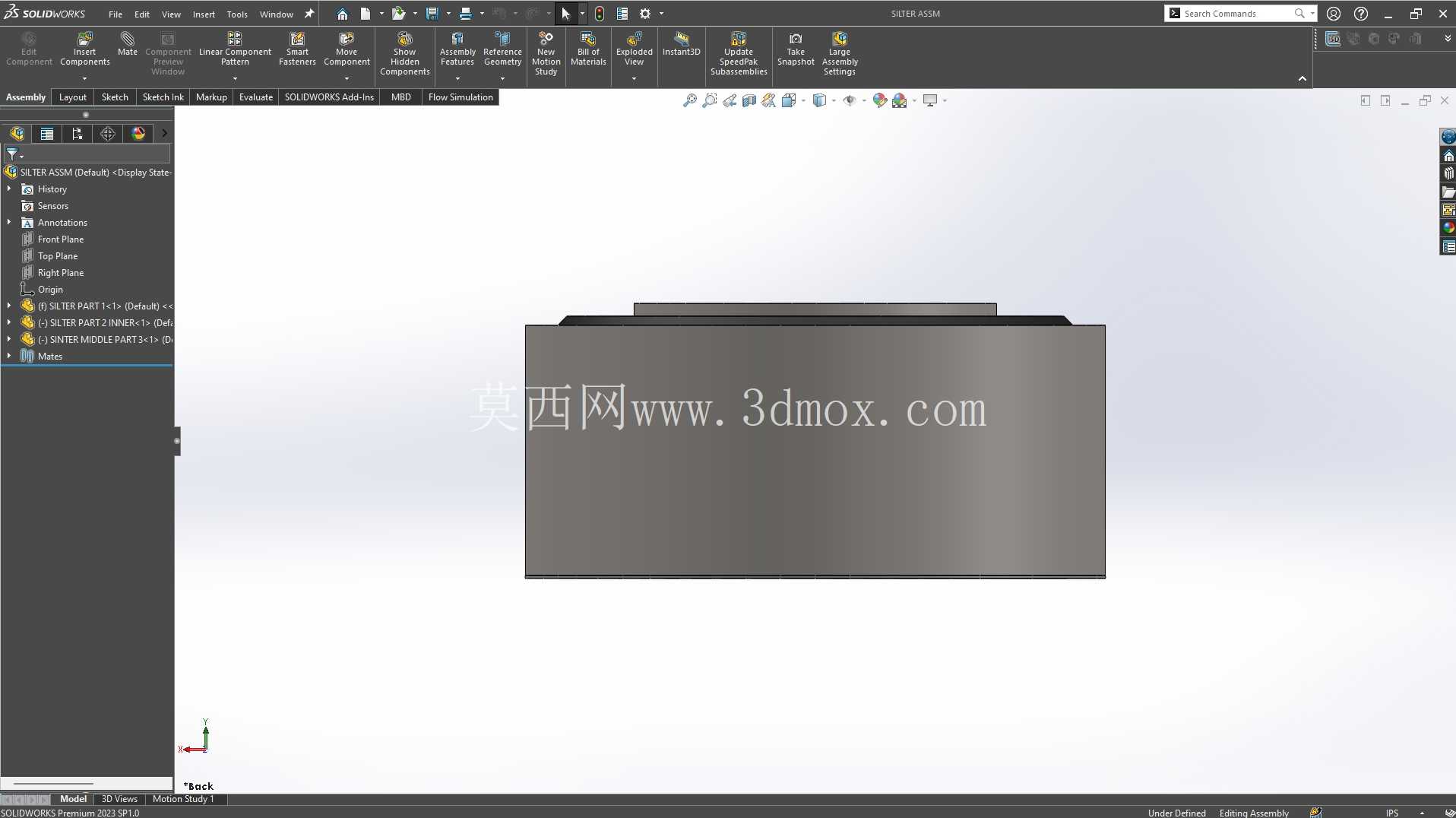Open the 3D Views bottom tab

[x=119, y=799]
